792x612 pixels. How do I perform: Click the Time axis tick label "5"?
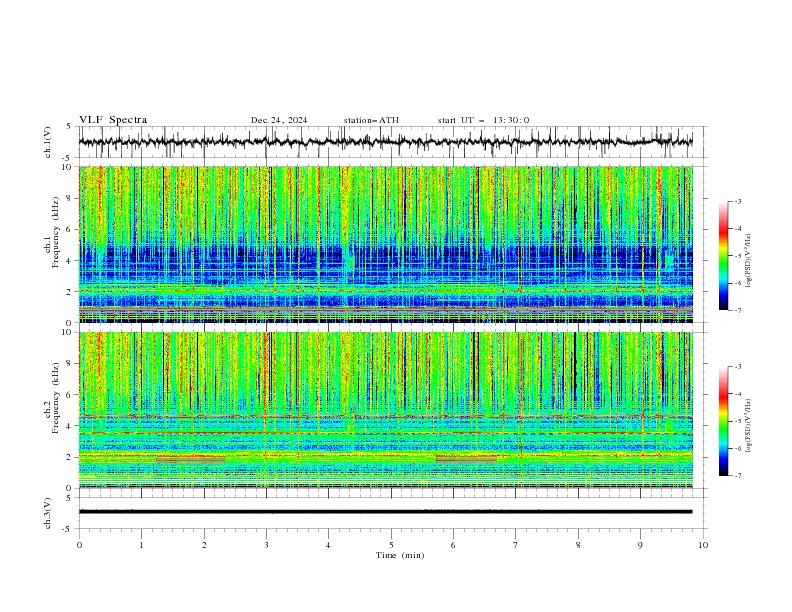(391, 545)
